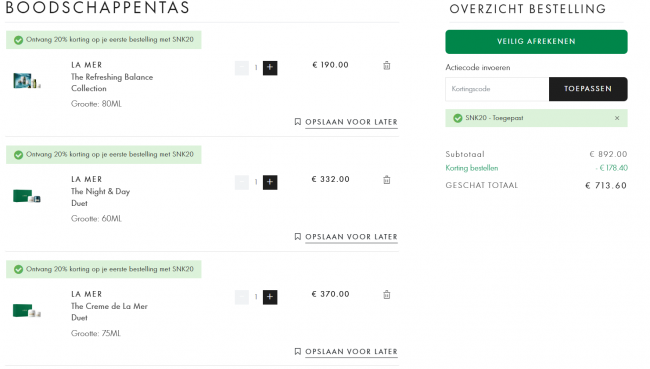Image resolution: width=650 pixels, height=369 pixels.
Task: Open The Creme de La Mer Duet thumbnail
Action: (x=27, y=311)
